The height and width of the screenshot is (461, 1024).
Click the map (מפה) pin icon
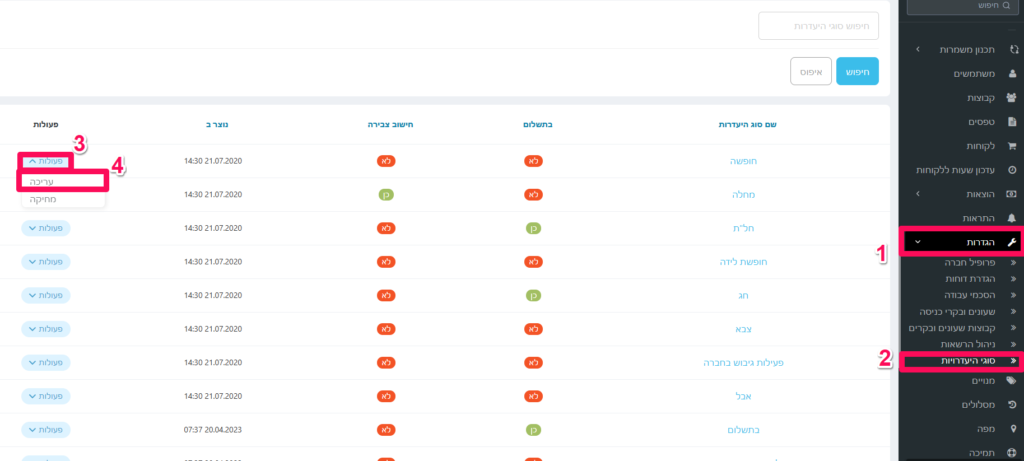pos(1012,429)
